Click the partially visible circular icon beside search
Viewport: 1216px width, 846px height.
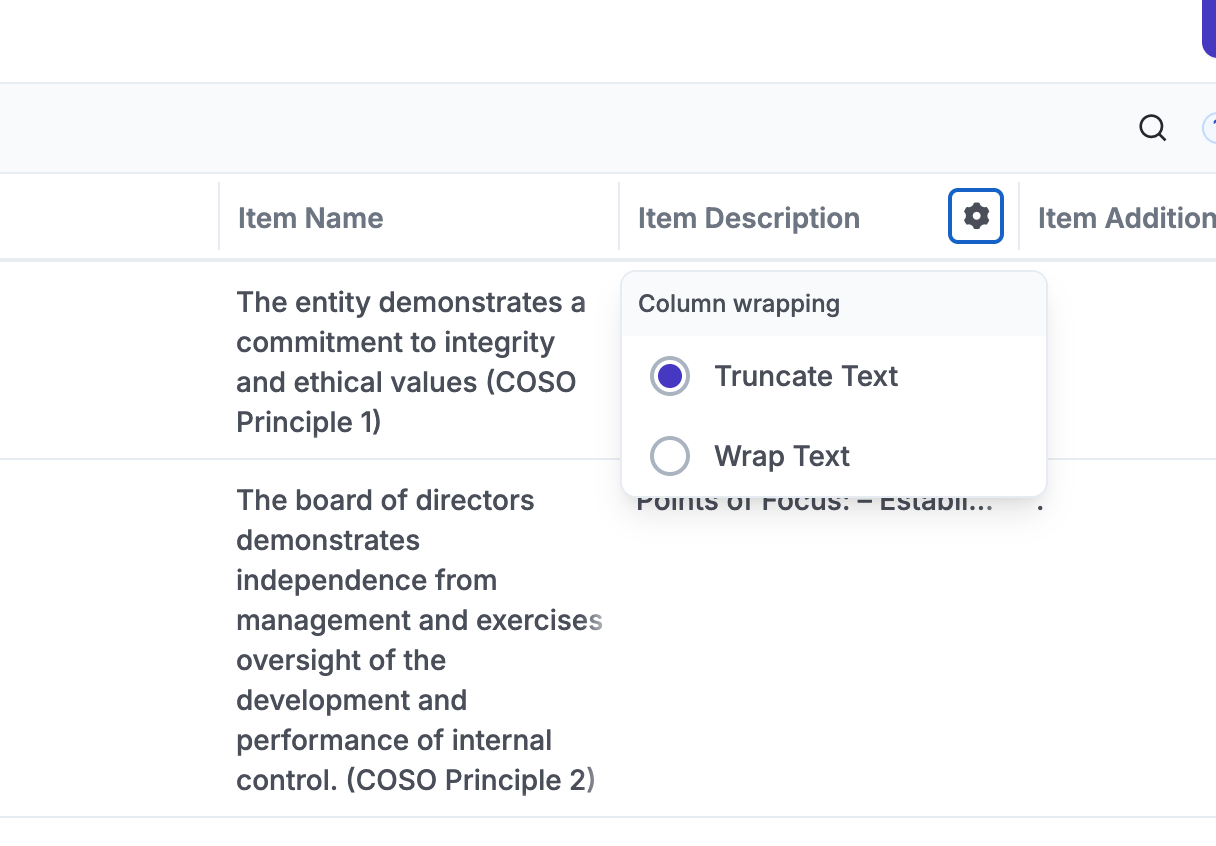coord(1209,128)
